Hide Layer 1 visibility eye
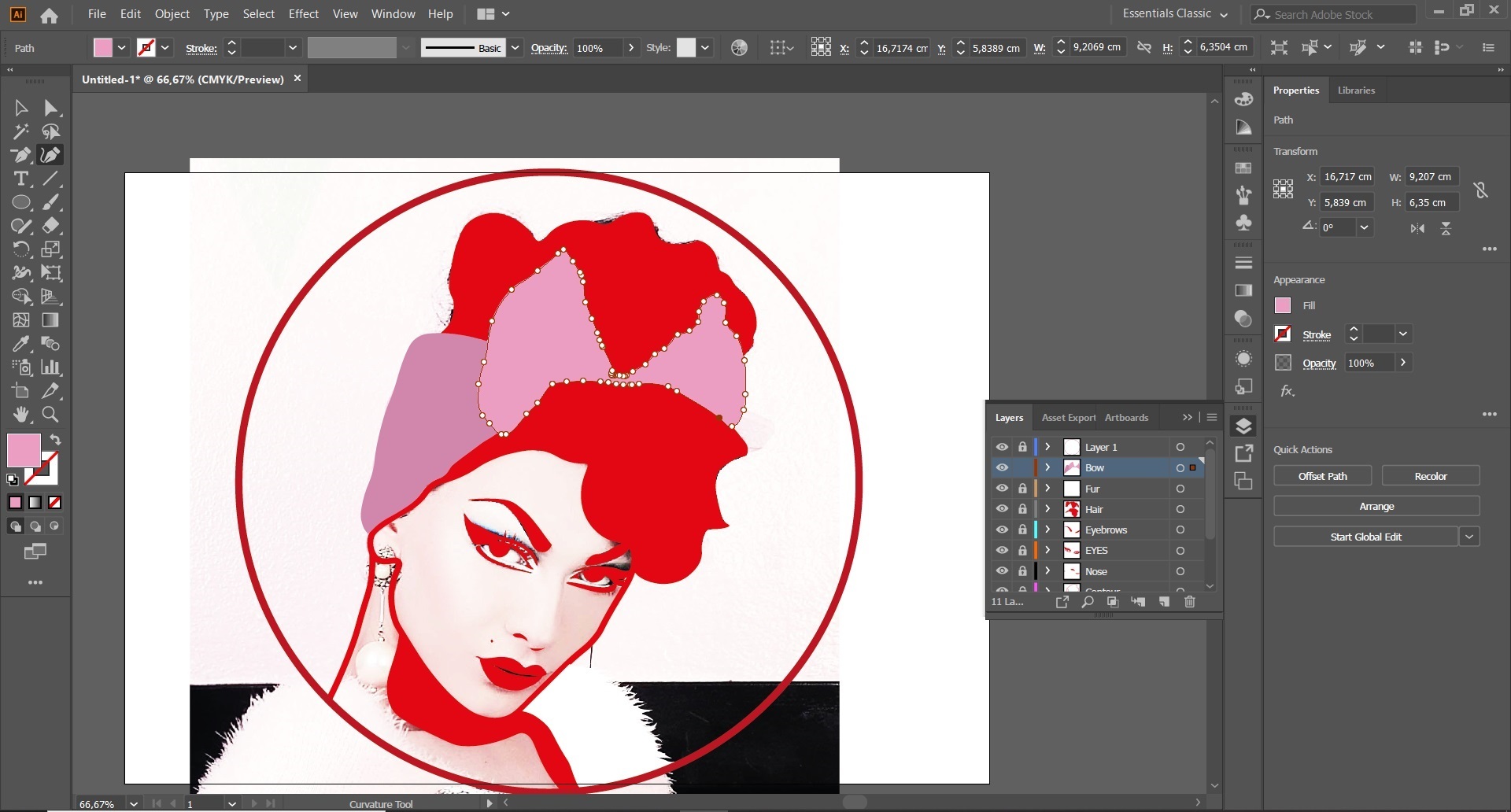1511x812 pixels. tap(1002, 447)
